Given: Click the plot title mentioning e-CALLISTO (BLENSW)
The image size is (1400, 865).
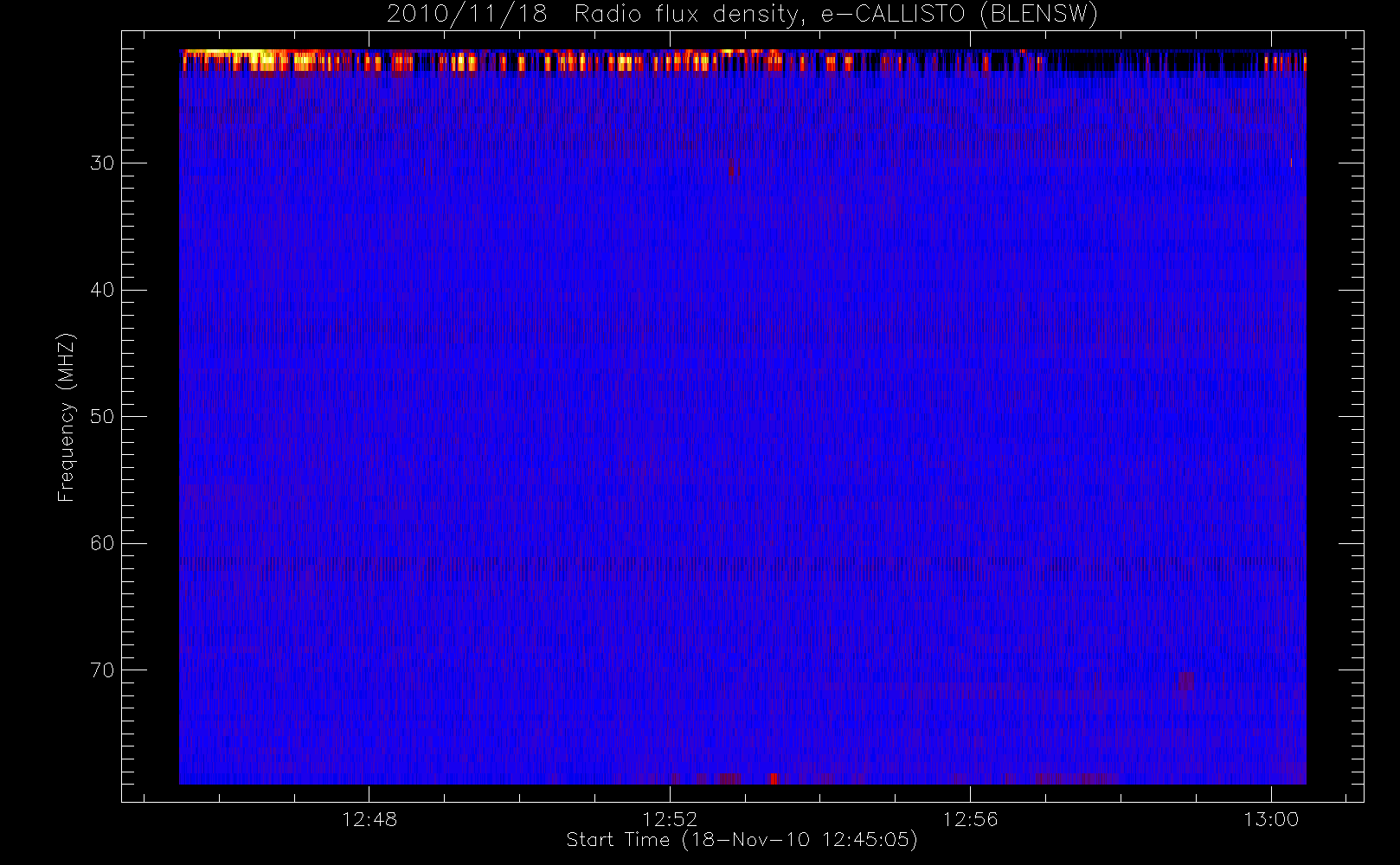Looking at the screenshot, I should [742, 15].
